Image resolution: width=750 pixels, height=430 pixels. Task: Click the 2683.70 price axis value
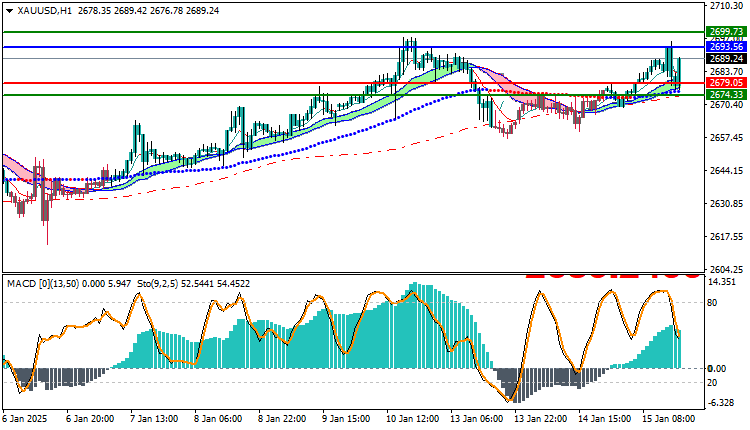(726, 71)
